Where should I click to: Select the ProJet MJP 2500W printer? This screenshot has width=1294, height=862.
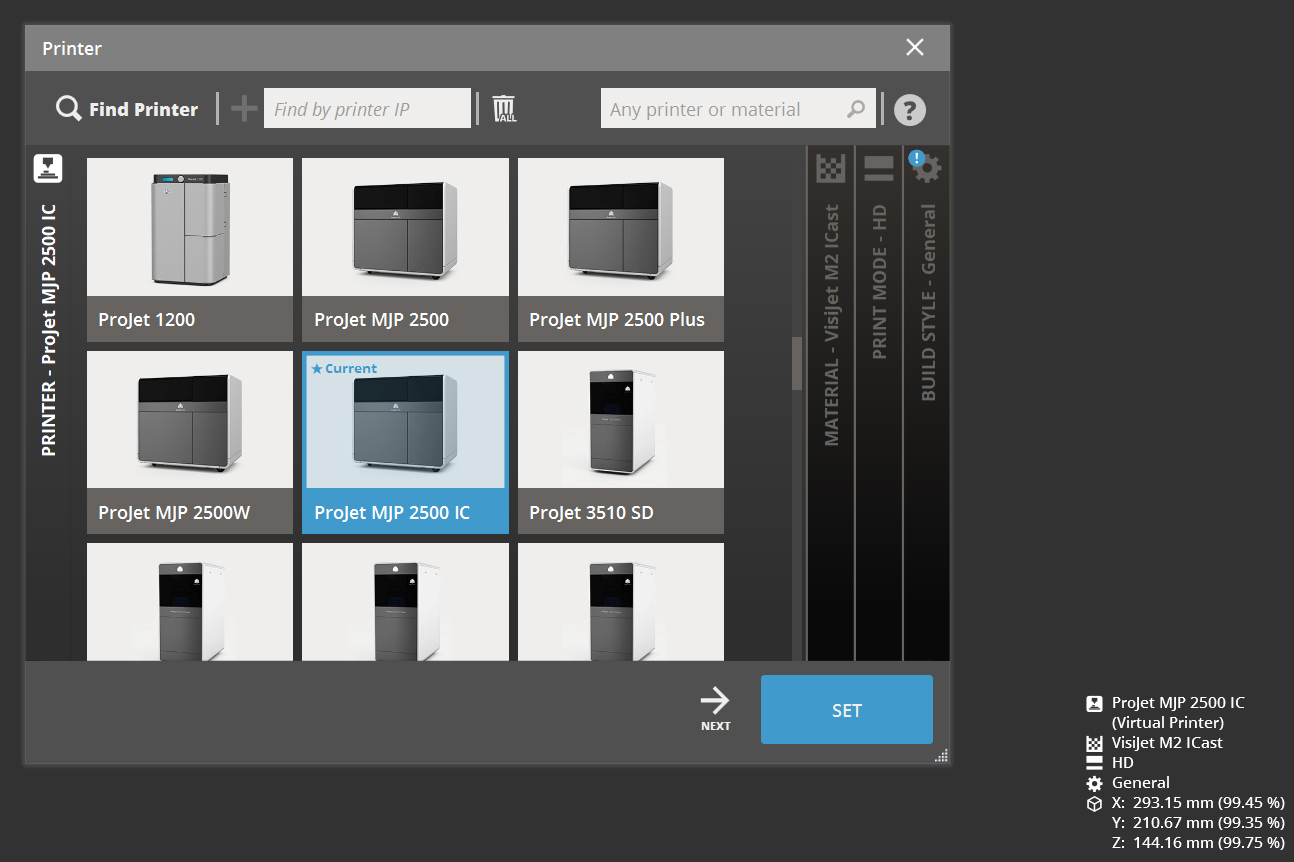pos(189,442)
